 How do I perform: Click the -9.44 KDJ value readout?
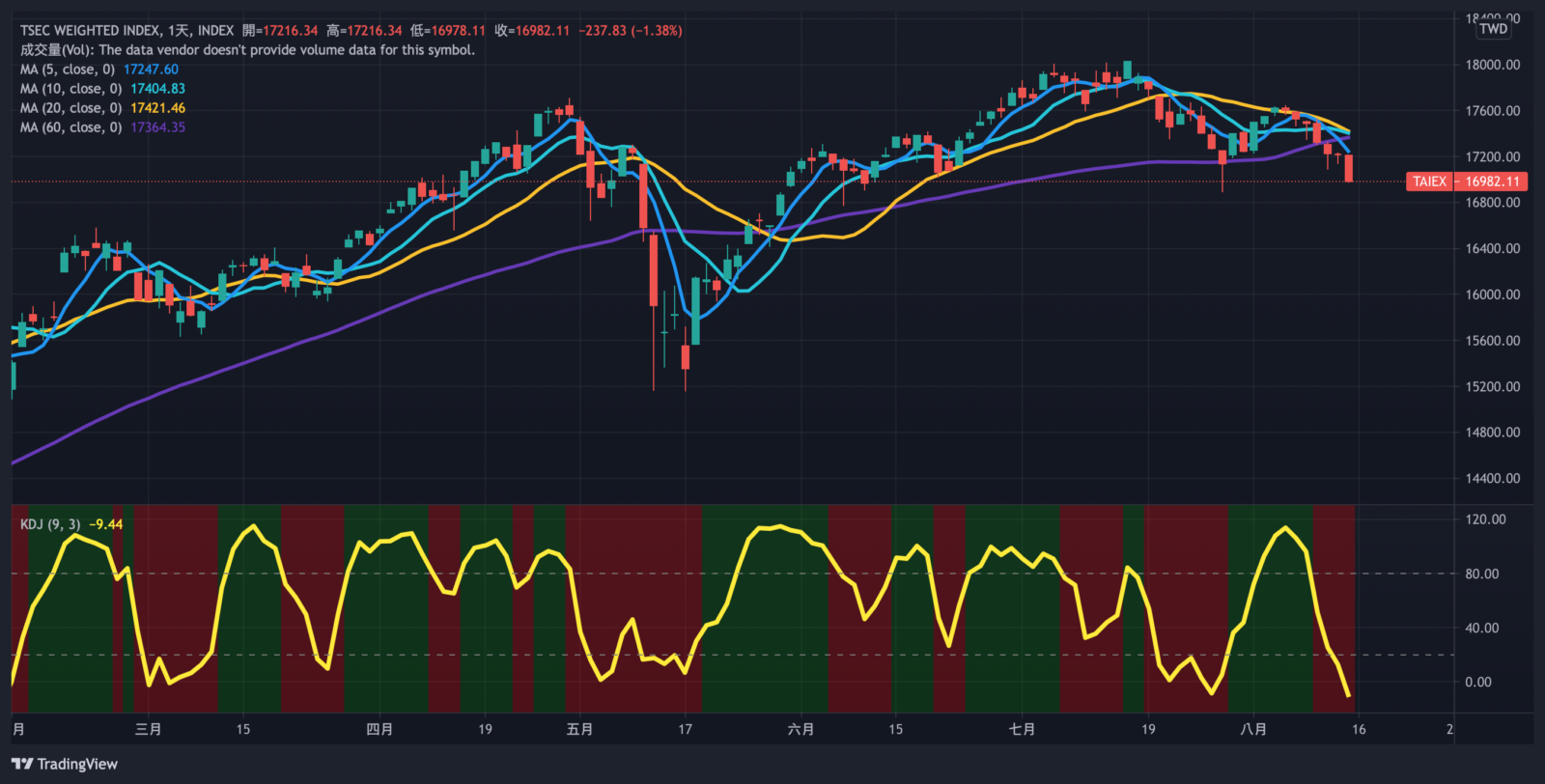point(106,524)
